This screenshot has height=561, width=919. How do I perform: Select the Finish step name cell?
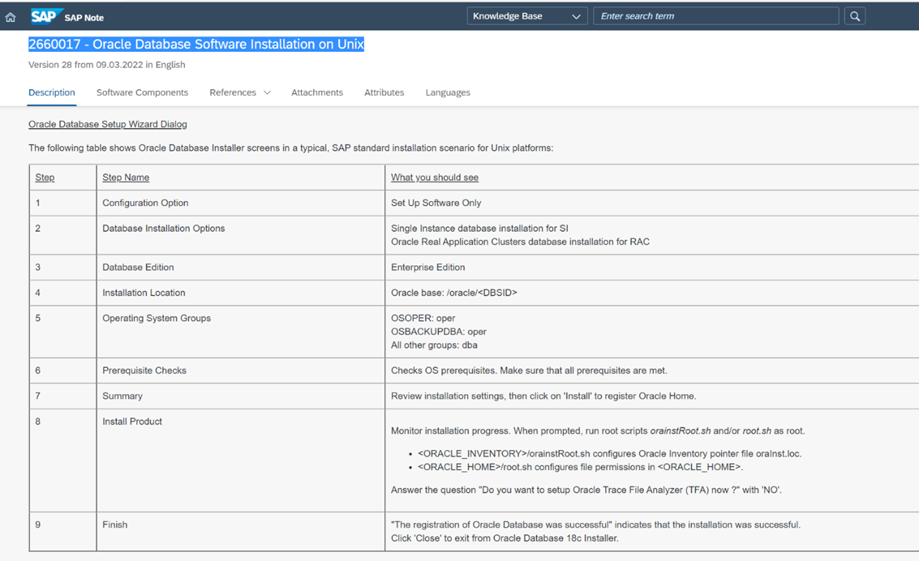(x=240, y=532)
